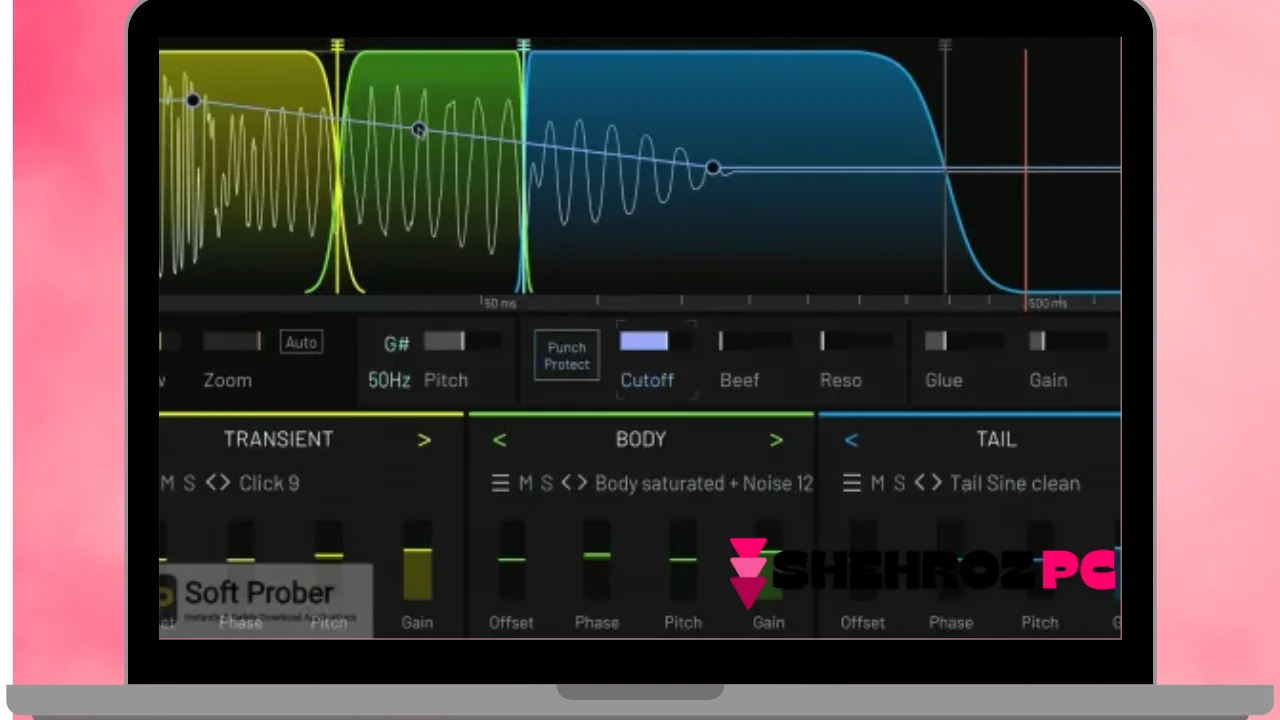This screenshot has width=1280, height=720.
Task: Mute the Transient layer with M
Action: tap(167, 484)
